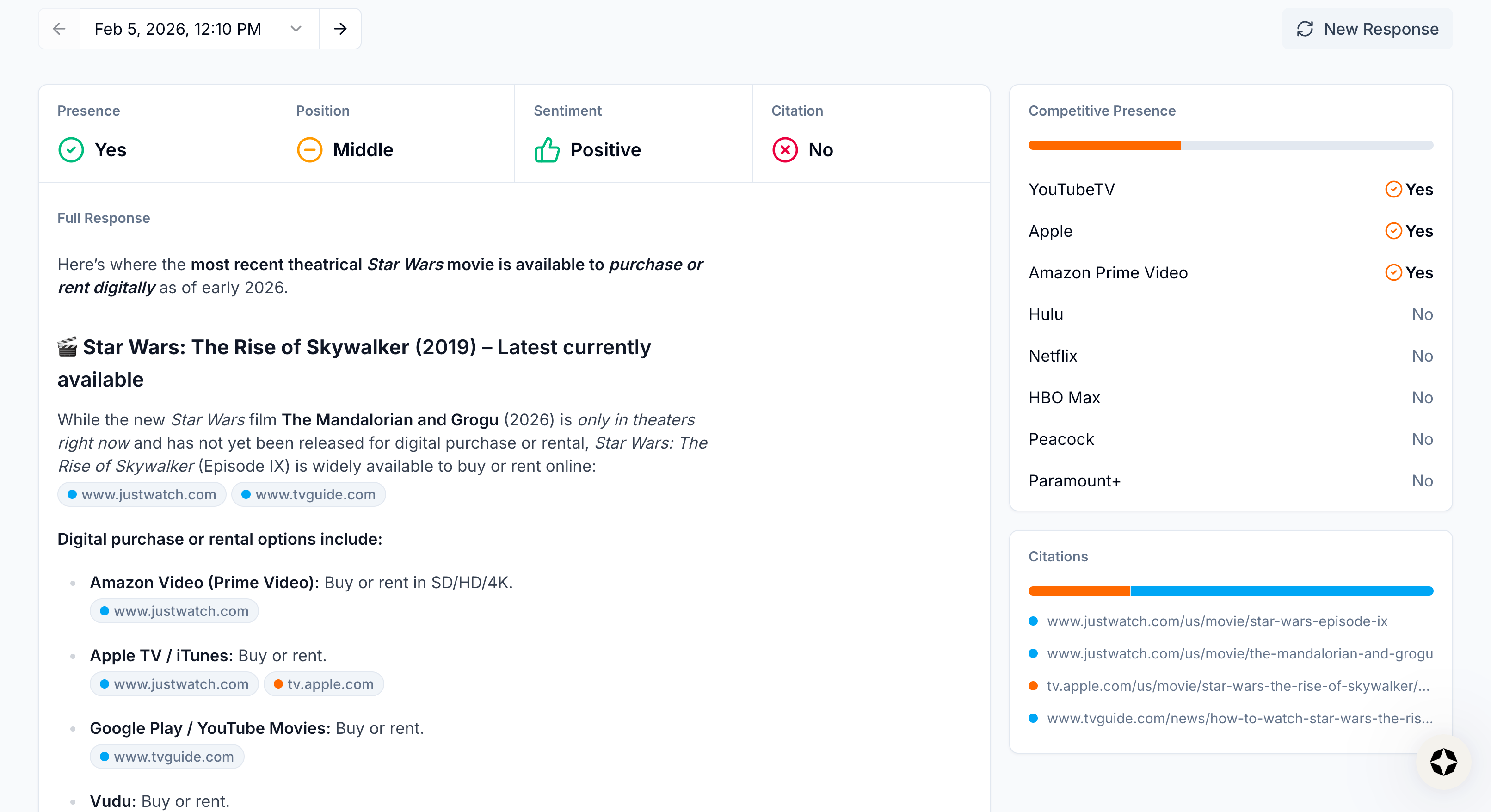
Task: Click the www.tvguide.com chip under Google Play
Action: point(166,757)
